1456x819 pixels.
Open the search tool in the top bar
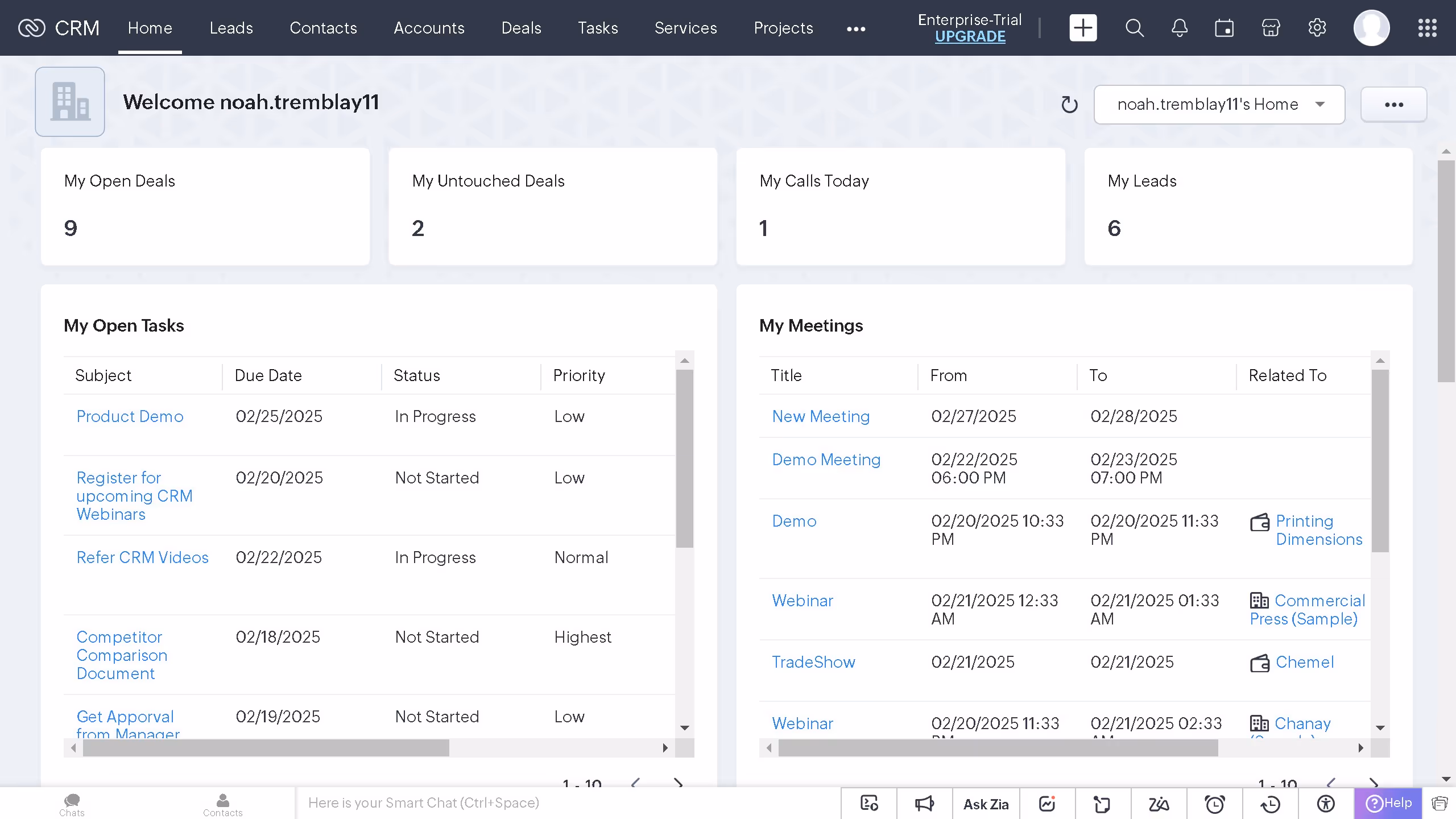1134,27
